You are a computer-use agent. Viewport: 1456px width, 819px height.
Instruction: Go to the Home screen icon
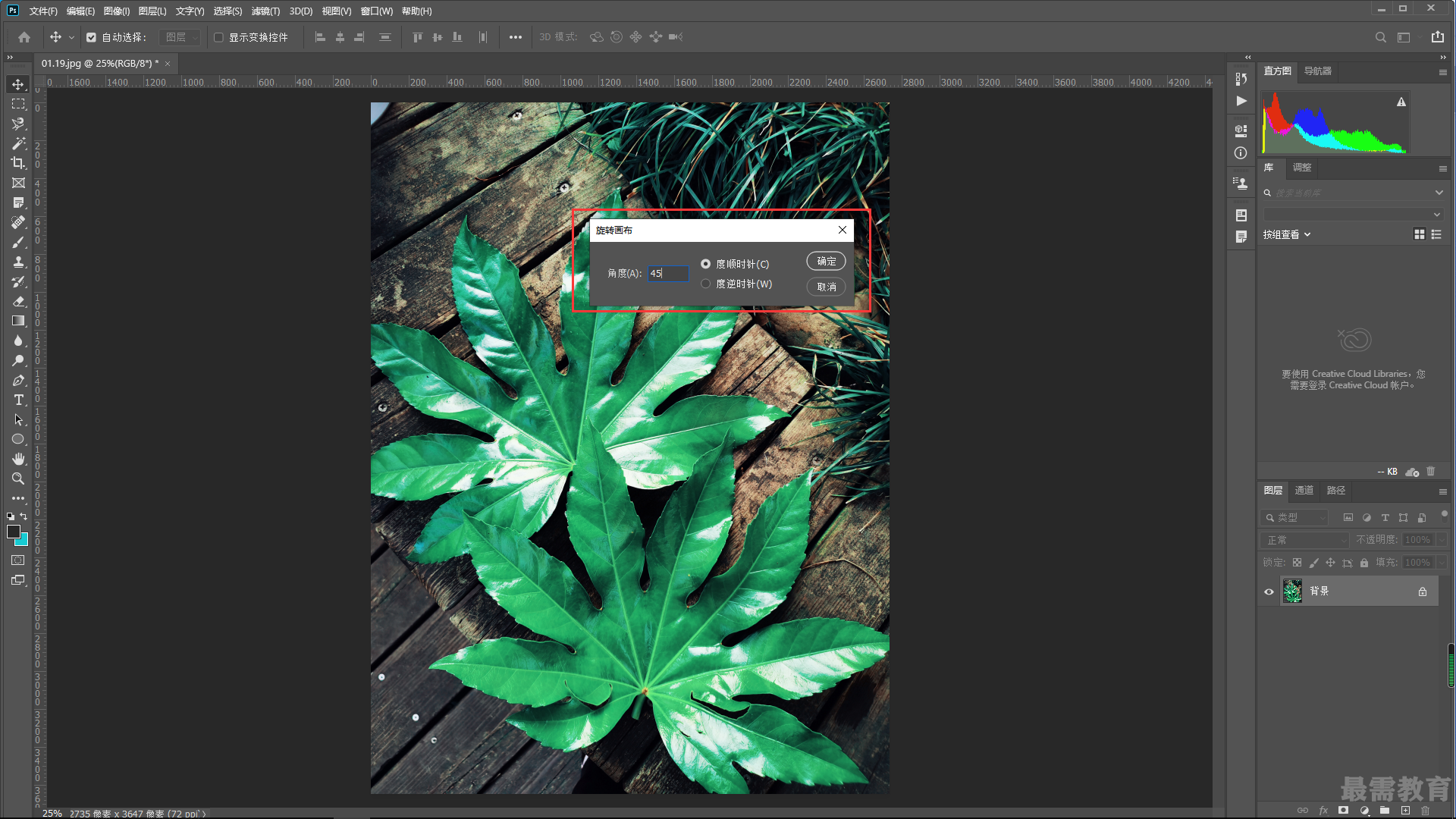pos(24,37)
